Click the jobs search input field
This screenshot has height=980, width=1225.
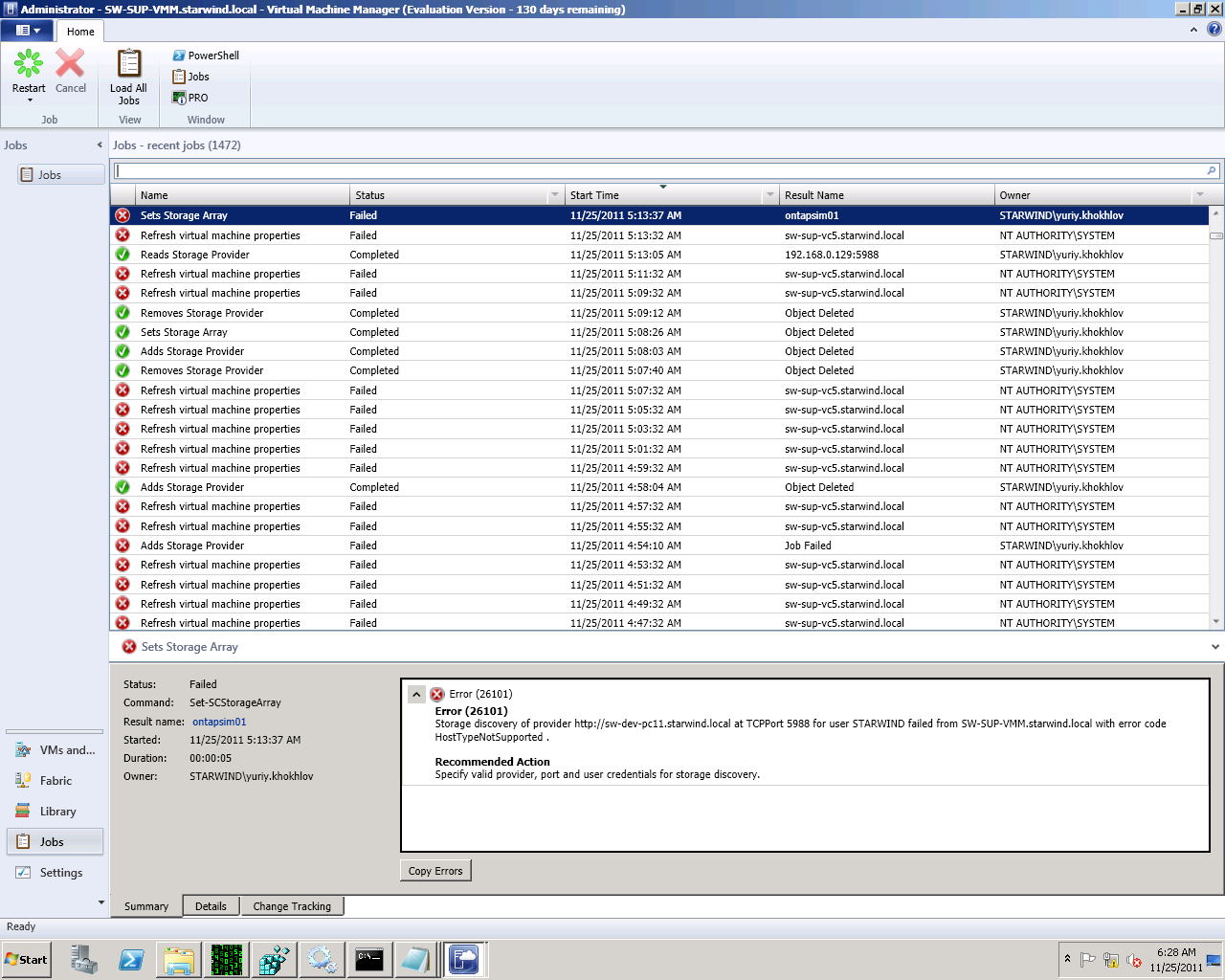pyautogui.click(x=660, y=171)
